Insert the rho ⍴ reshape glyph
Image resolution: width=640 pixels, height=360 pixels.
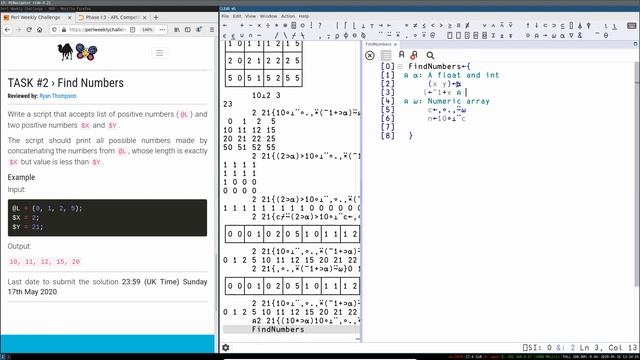pos(337,36)
